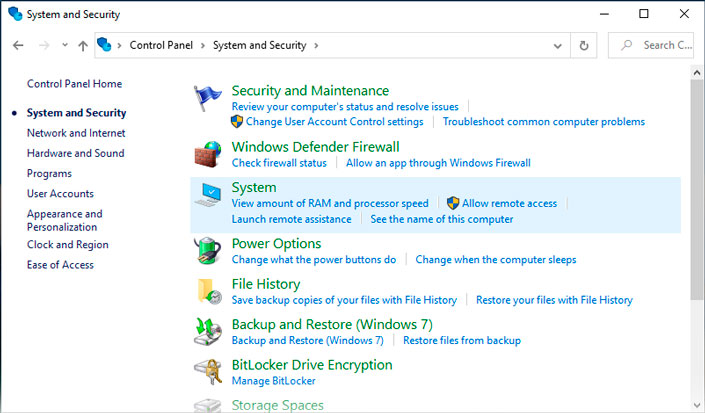Expand chevron after System and Security breadcrumb
The height and width of the screenshot is (413, 705).
(316, 45)
